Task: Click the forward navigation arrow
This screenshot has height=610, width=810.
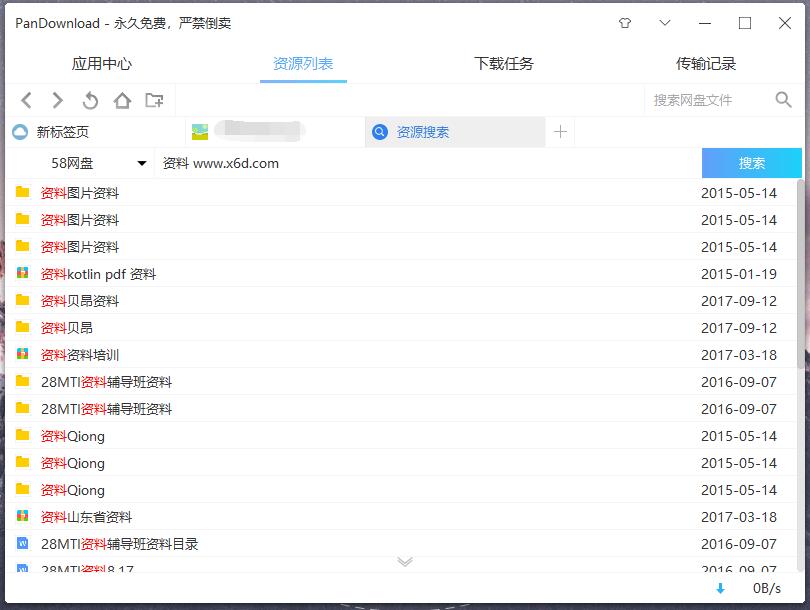Action: click(58, 100)
